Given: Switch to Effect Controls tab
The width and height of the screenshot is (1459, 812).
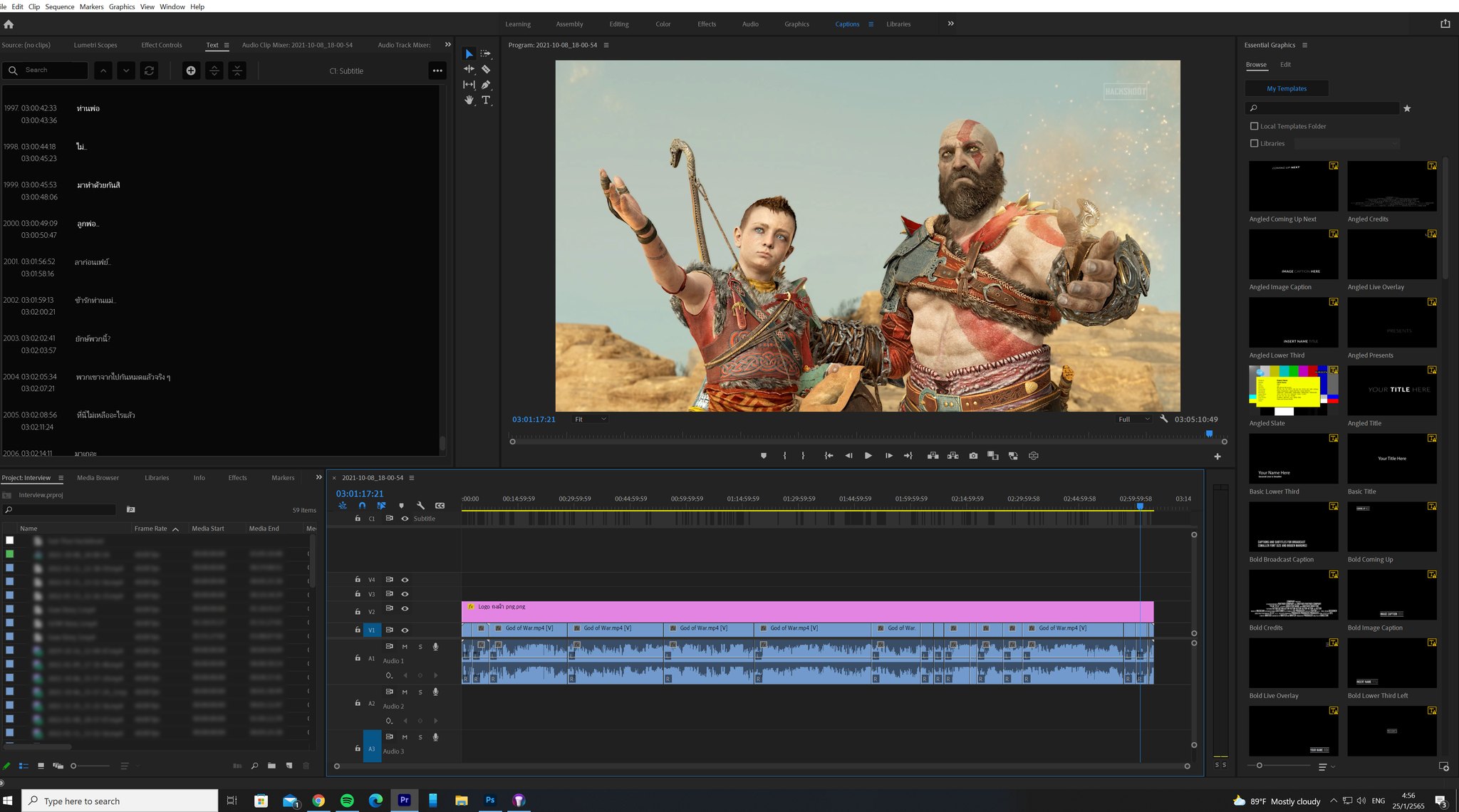Looking at the screenshot, I should 162,45.
